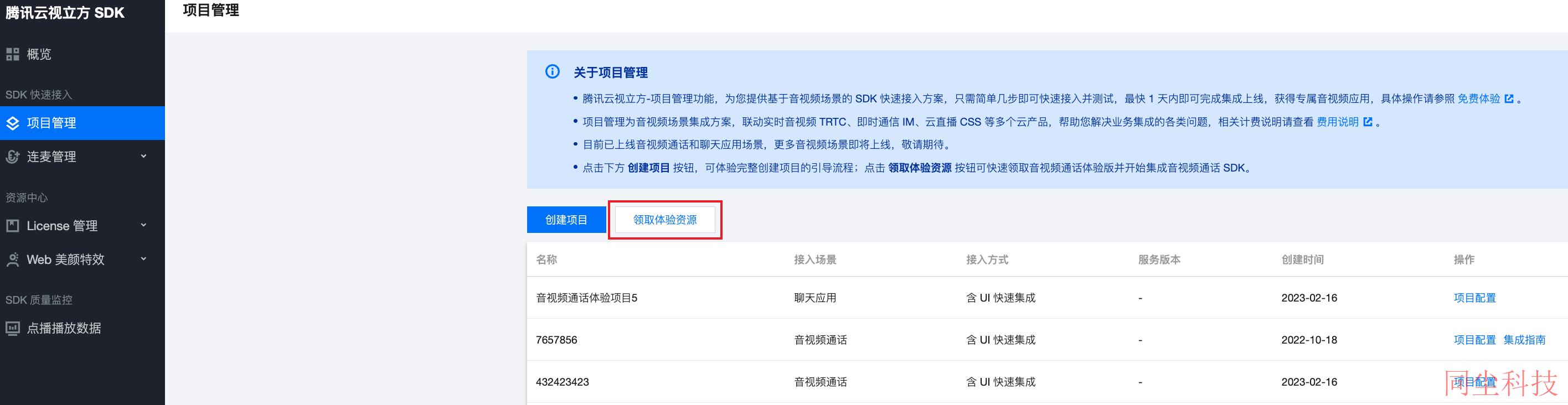
Task: Click the 关于项目管理 notice title
Action: (611, 72)
